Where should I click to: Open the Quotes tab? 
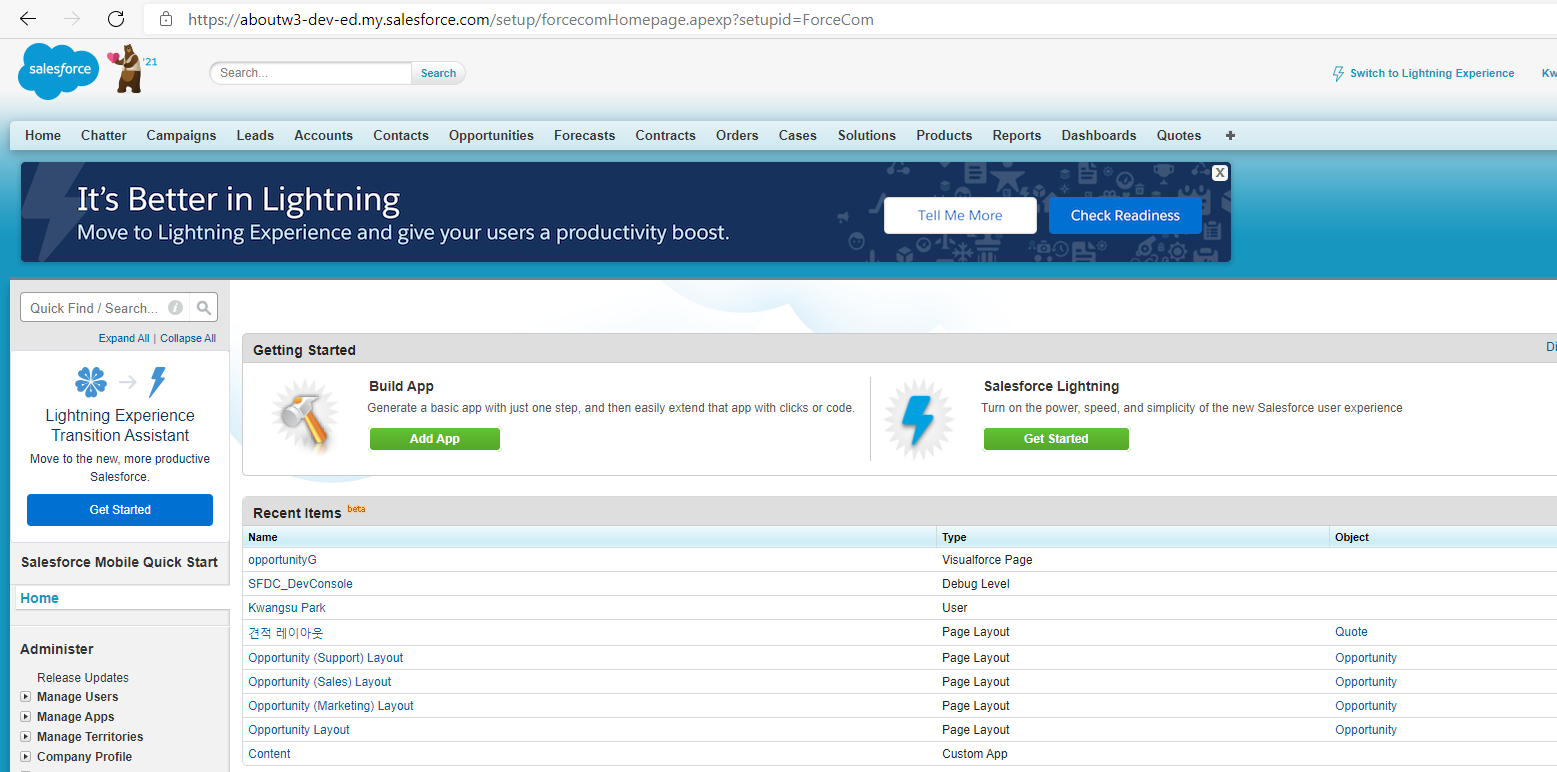click(x=1179, y=135)
